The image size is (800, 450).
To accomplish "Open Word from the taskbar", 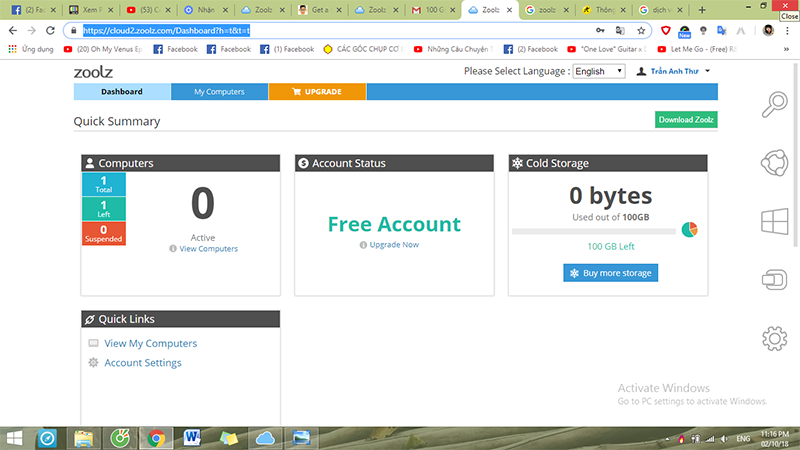I will pos(192,438).
